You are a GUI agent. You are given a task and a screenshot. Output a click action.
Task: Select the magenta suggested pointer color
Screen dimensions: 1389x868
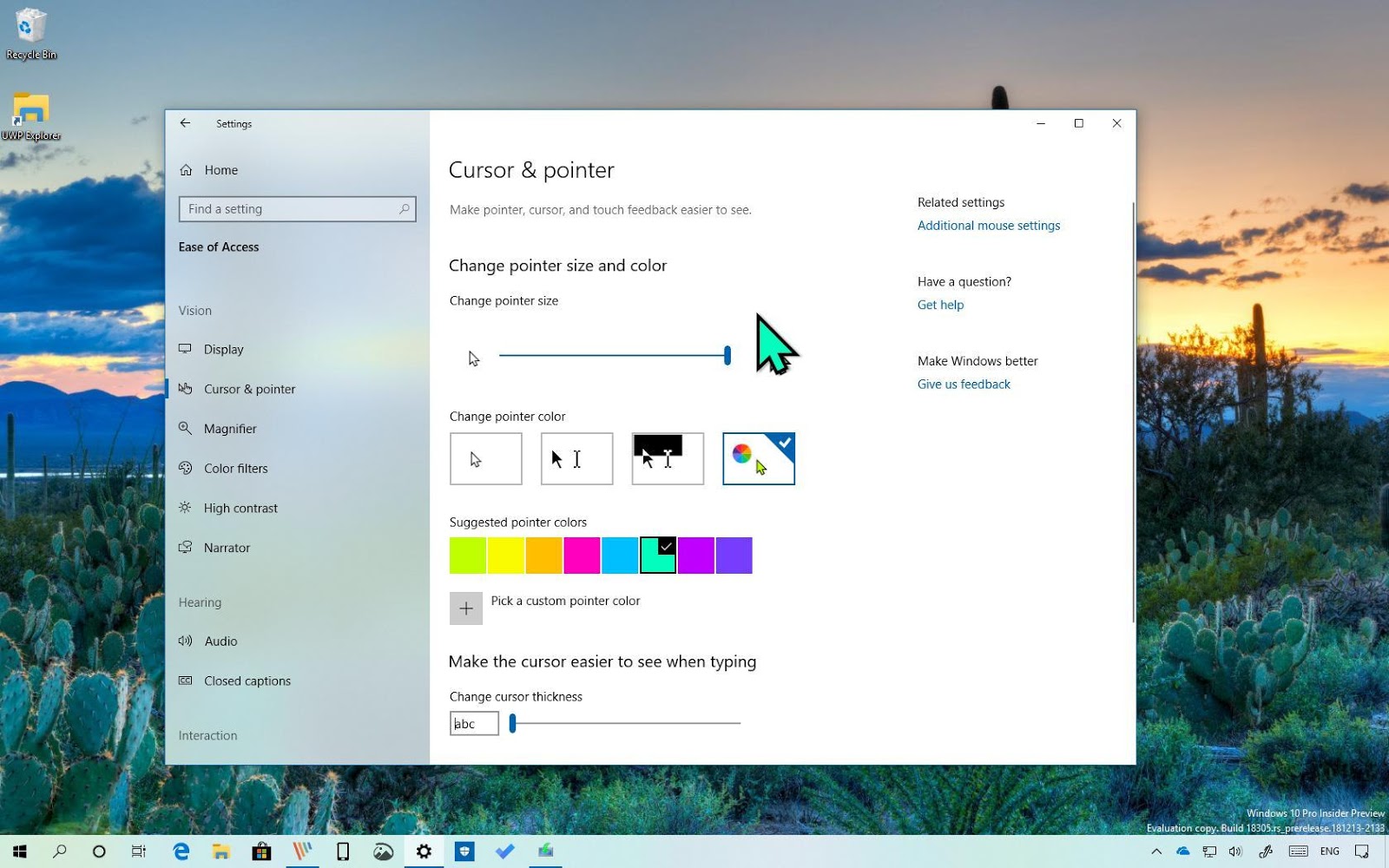coord(582,555)
